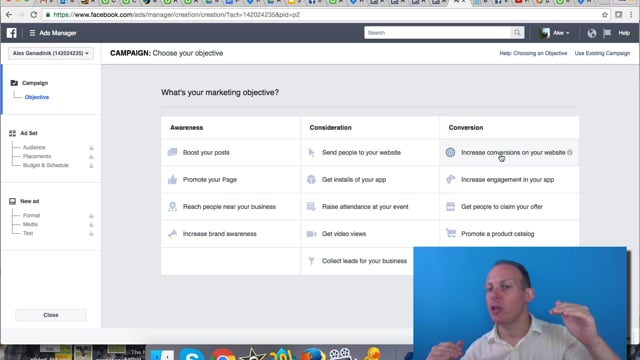The width and height of the screenshot is (640, 360).
Task: Choose Reach people near your business
Action: tap(231, 207)
